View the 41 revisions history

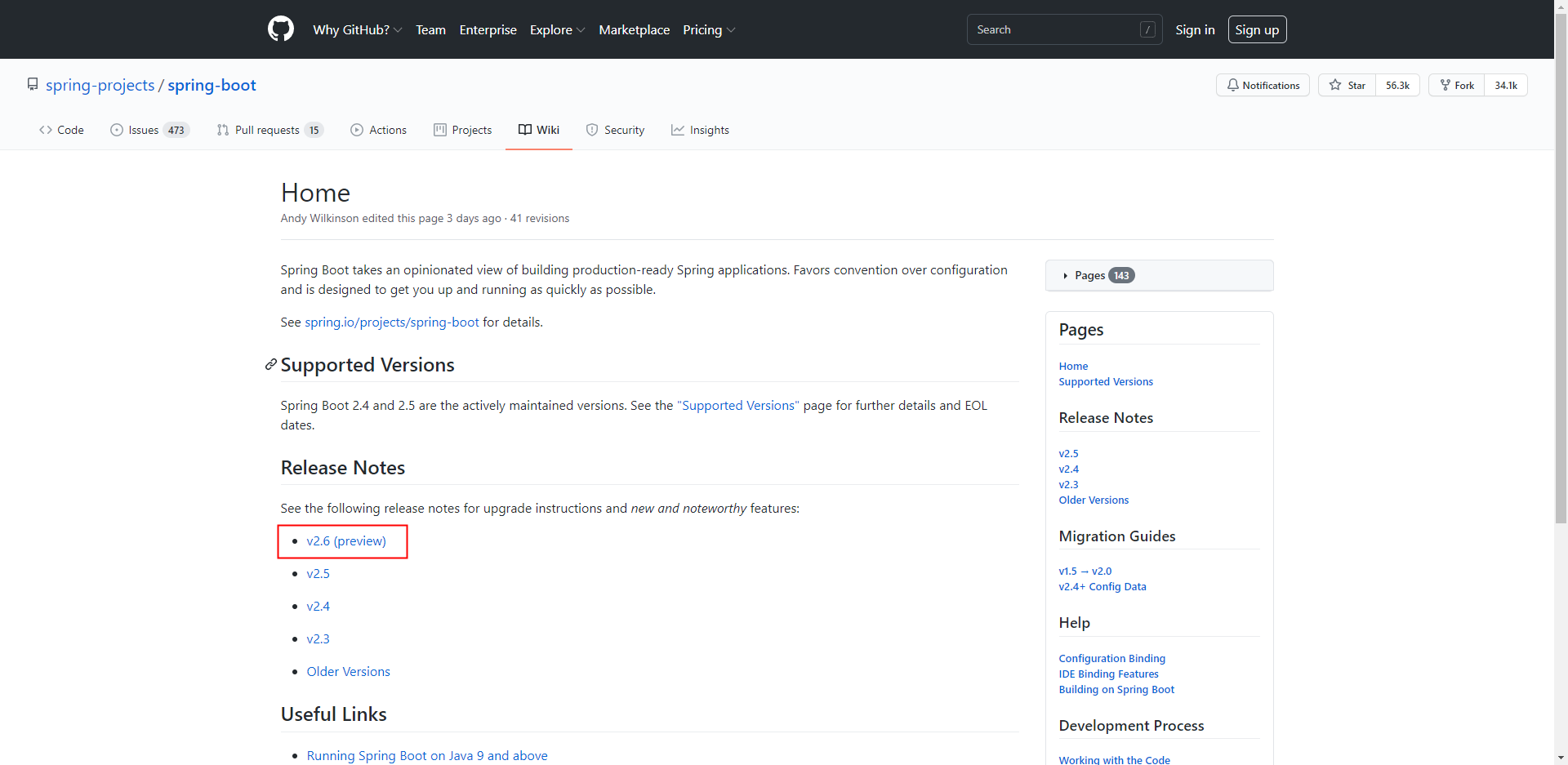pyautogui.click(x=540, y=218)
